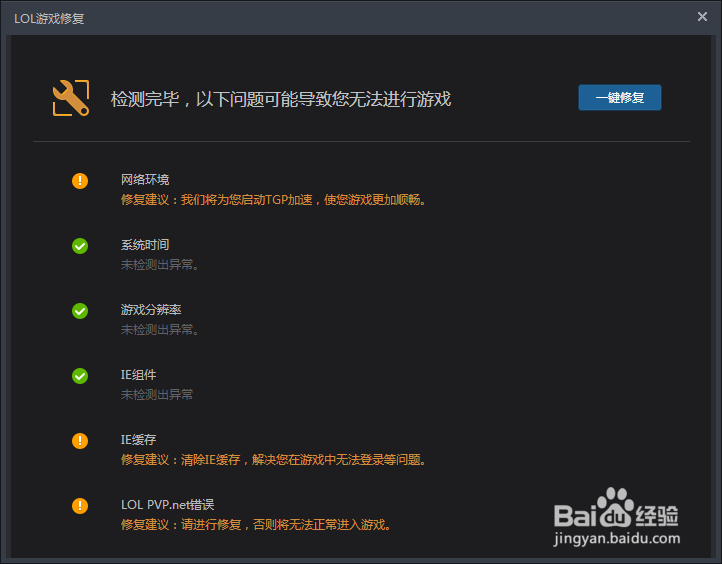Click the 请进行修复 suggestion text
Viewport: 722px width, 564px height.
[257, 524]
